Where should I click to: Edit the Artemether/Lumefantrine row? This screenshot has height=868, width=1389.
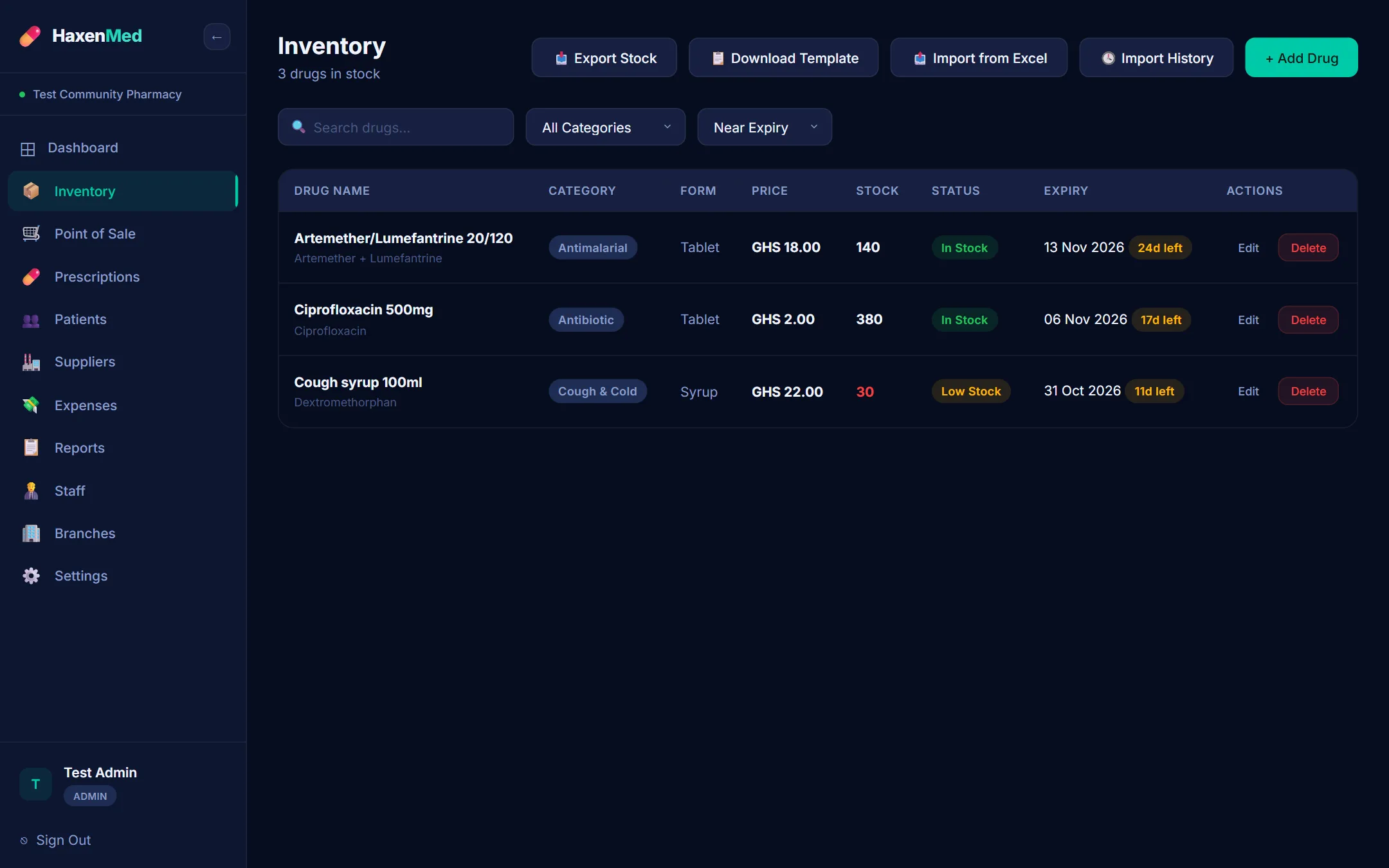pos(1248,248)
